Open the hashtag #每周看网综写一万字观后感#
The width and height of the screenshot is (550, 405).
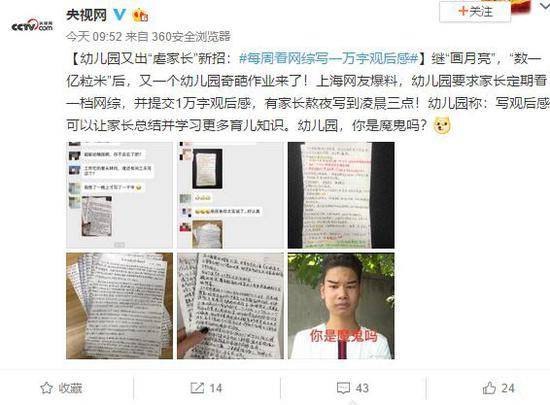pos(329,58)
